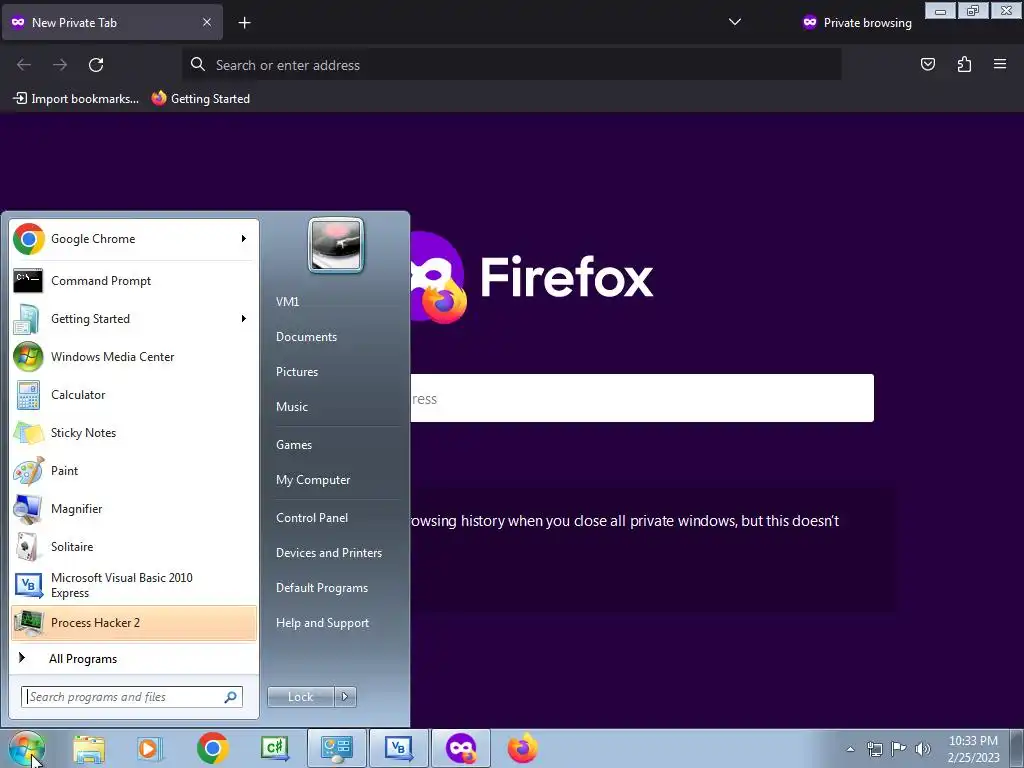This screenshot has width=1024, height=768.
Task: Open the list all tabs dropdown
Action: pyautogui.click(x=735, y=22)
